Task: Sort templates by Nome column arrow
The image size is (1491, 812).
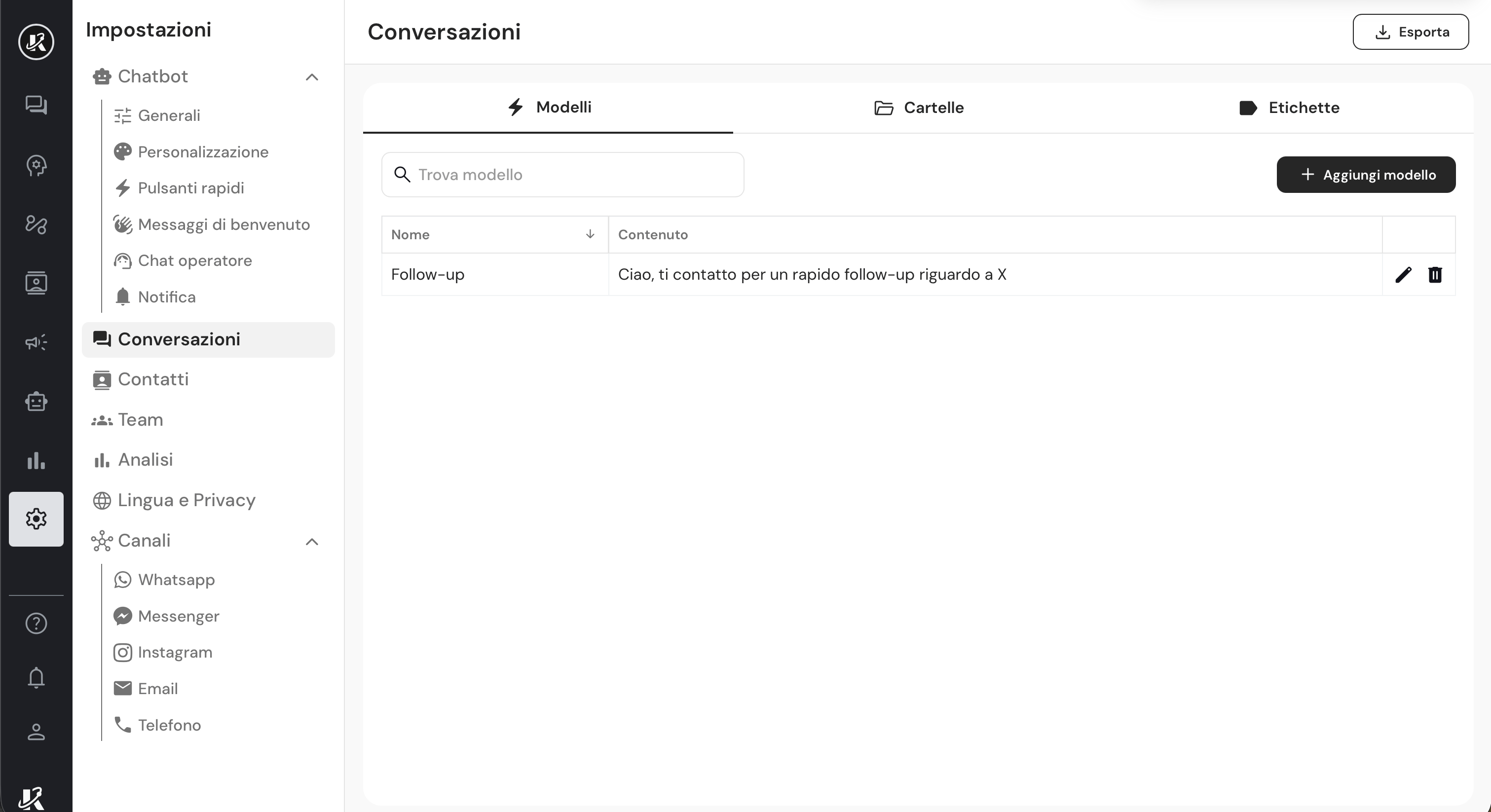Action: 590,234
